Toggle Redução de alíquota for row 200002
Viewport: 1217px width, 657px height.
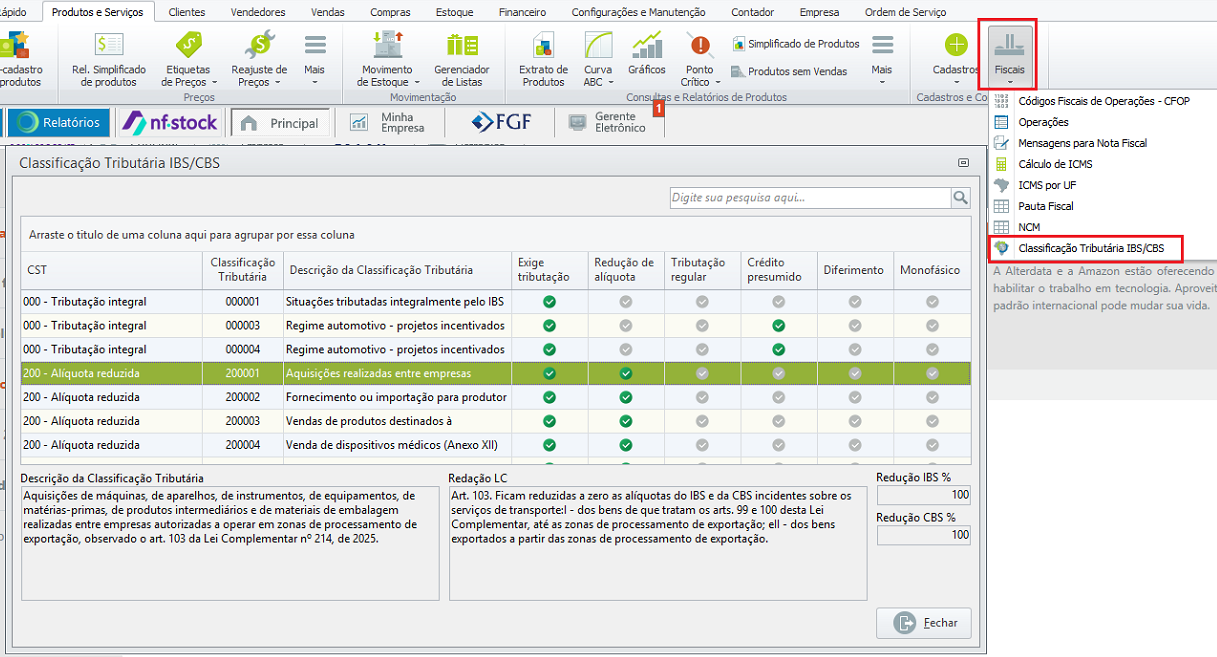[625, 397]
